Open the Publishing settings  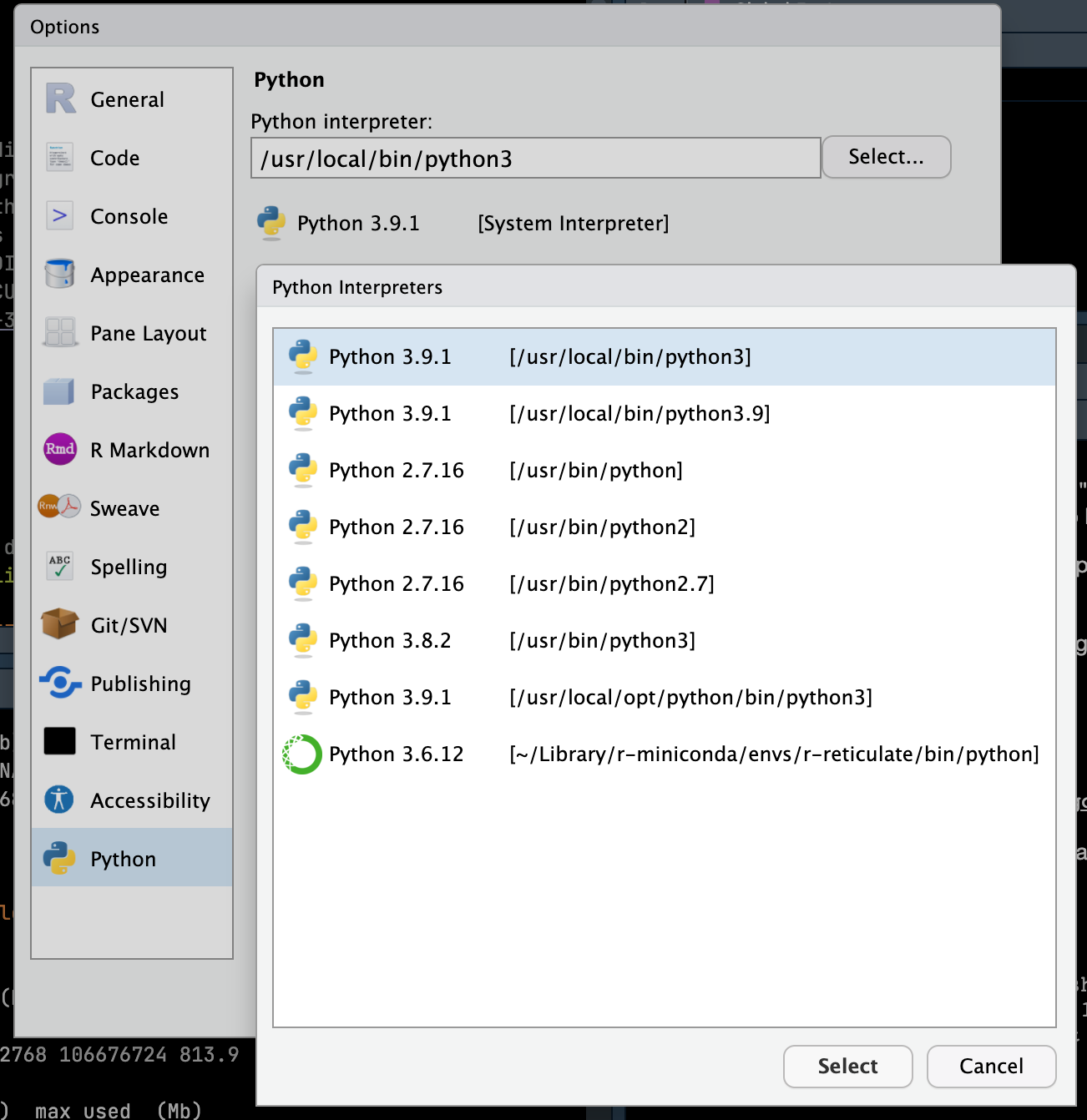(x=140, y=684)
